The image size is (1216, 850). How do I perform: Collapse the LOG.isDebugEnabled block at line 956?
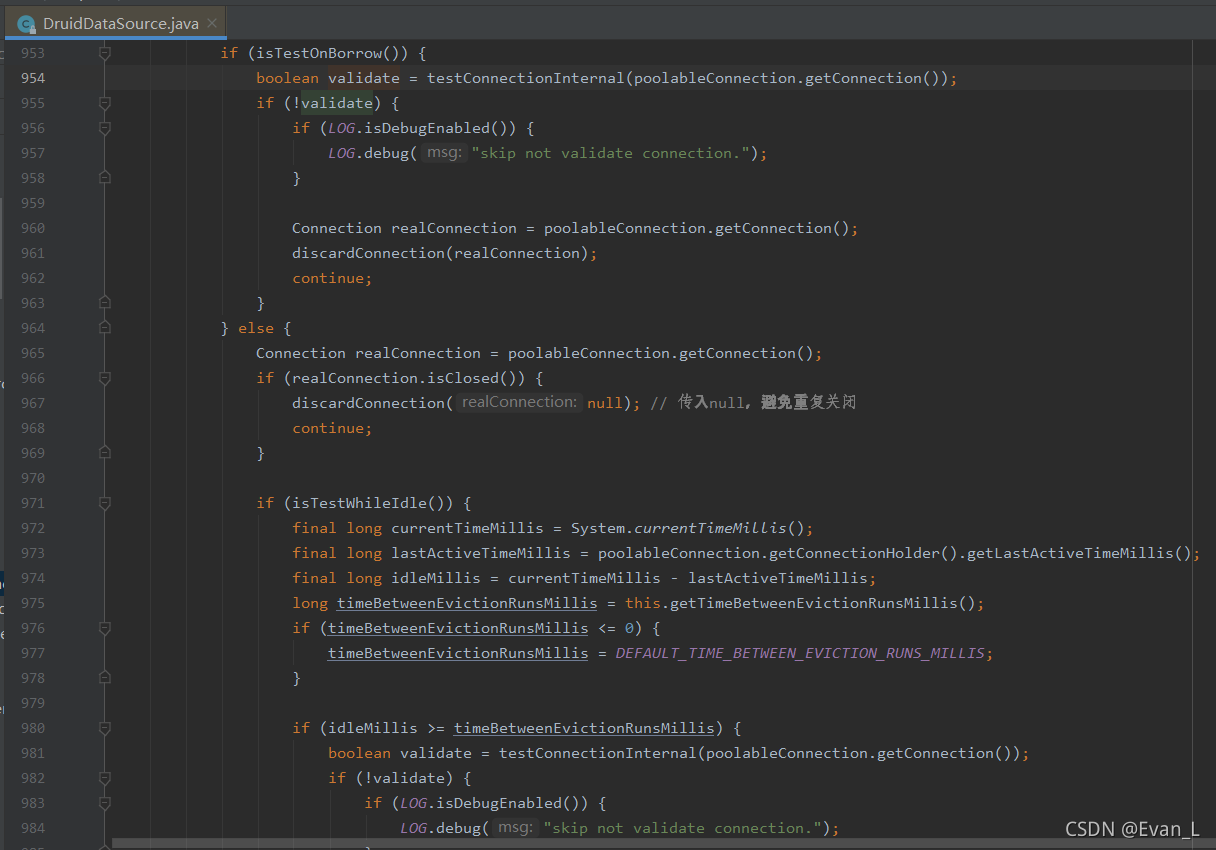pos(105,128)
